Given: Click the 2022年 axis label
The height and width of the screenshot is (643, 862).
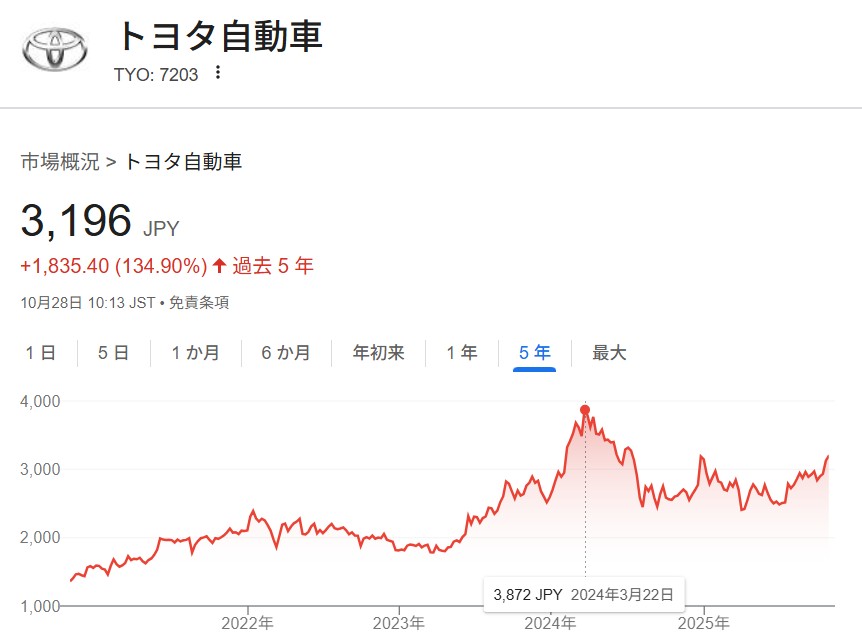Looking at the screenshot, I should 246,623.
